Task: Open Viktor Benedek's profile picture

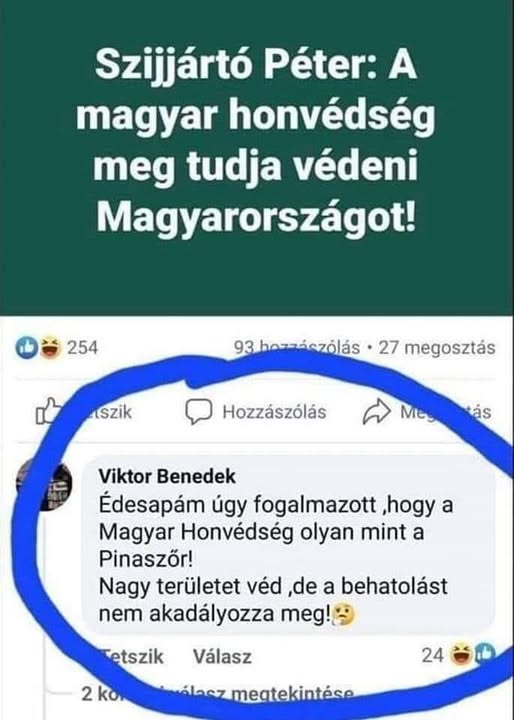Action: point(44,485)
